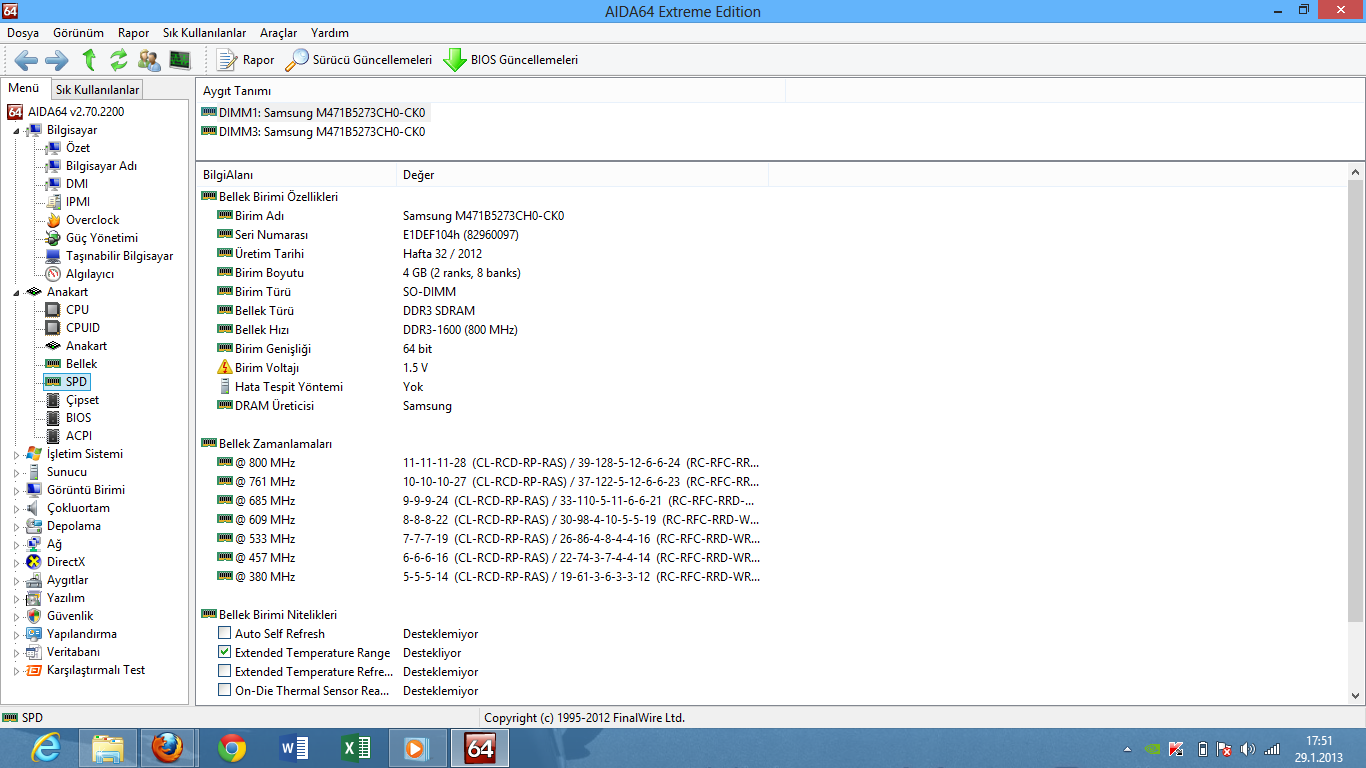Click the Algılayıcı sensor icon
1366x768 pixels.
53,274
